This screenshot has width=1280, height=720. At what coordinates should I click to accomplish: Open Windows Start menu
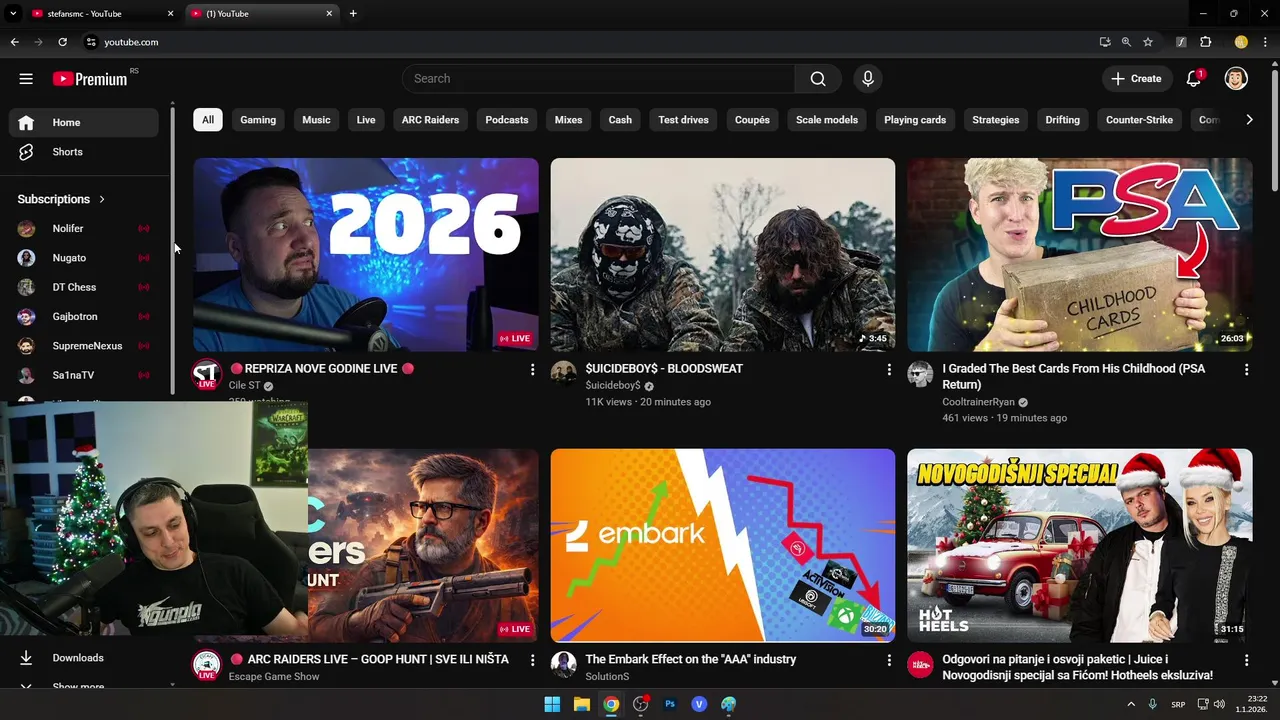coord(552,704)
